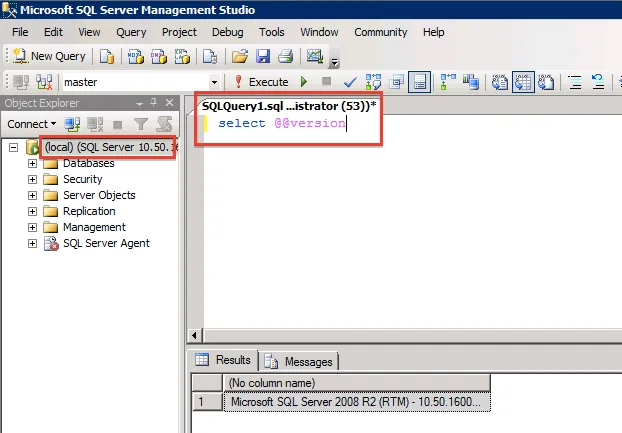Open the Edit menu

[x=53, y=32]
